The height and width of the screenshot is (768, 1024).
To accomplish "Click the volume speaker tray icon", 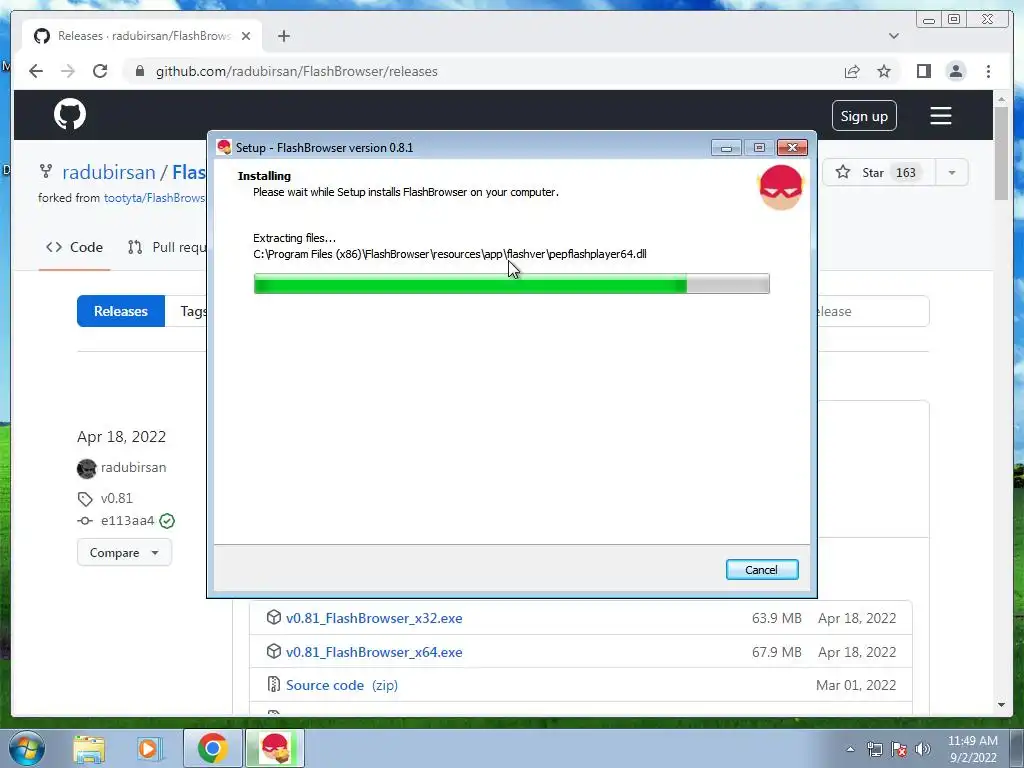I will 922,749.
